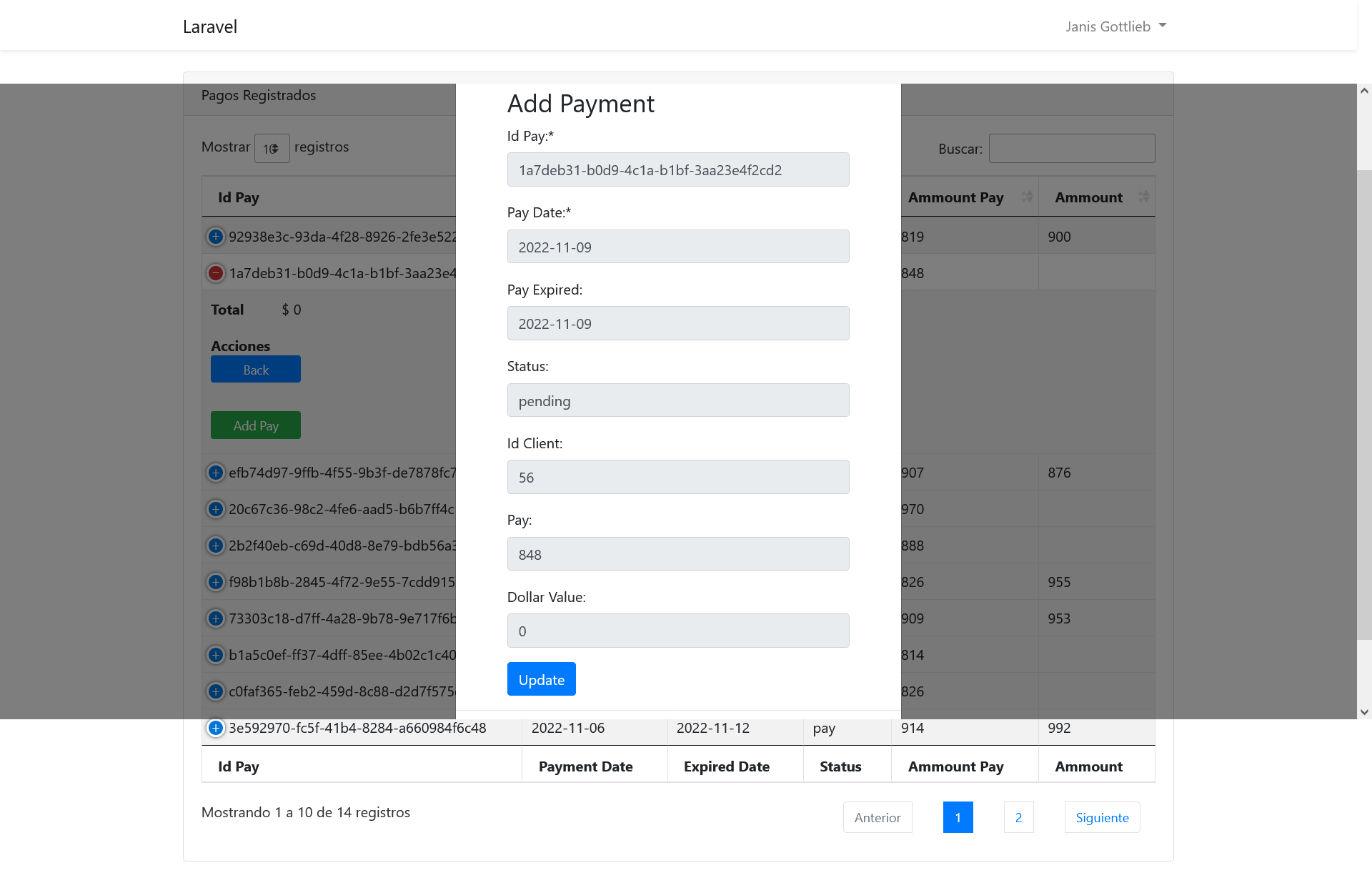Open the records per page dropdown
Viewport: 1372px width, 883px height.
pyautogui.click(x=272, y=148)
